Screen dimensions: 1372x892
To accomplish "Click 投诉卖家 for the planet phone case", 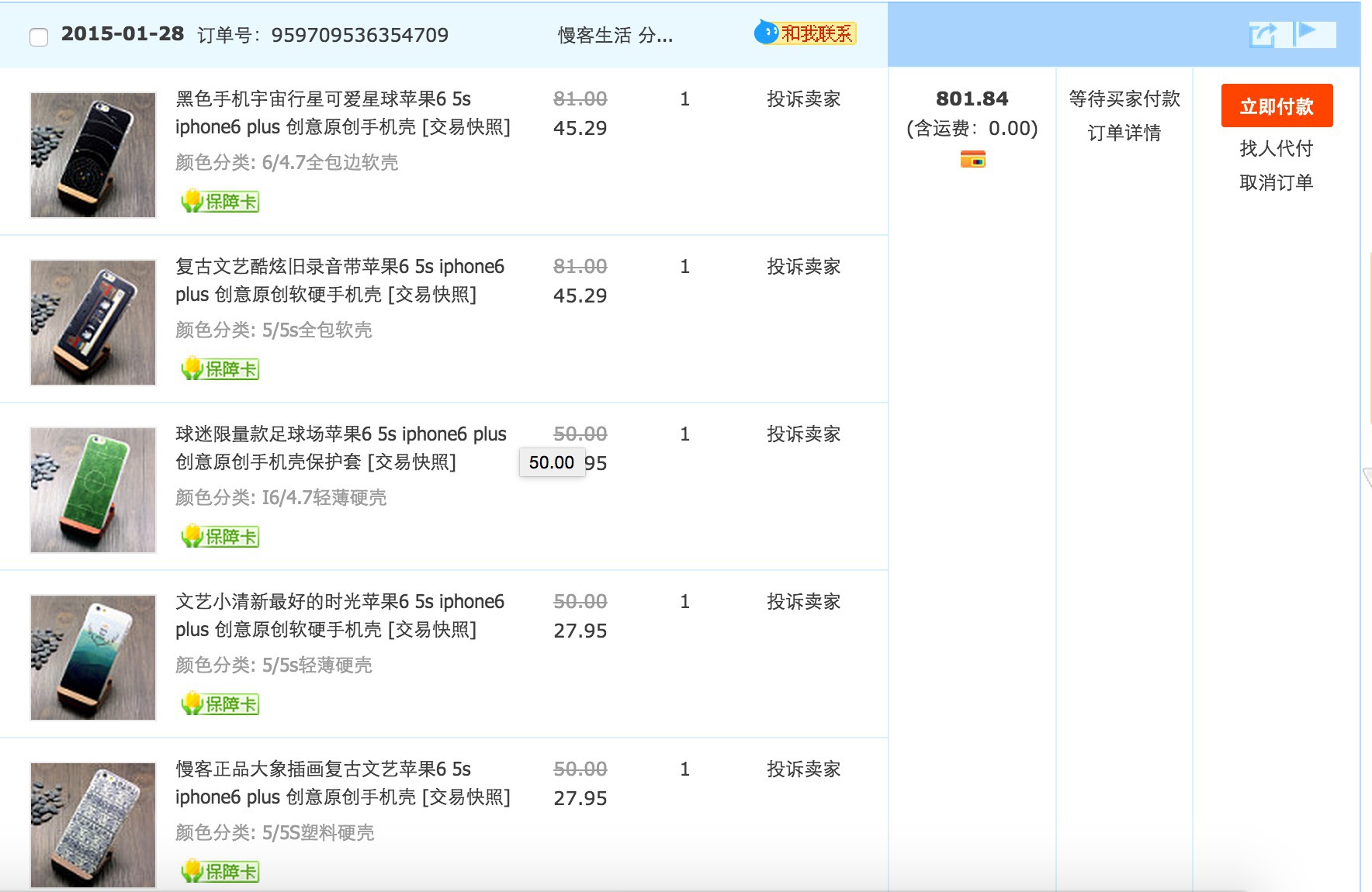I will (x=803, y=99).
